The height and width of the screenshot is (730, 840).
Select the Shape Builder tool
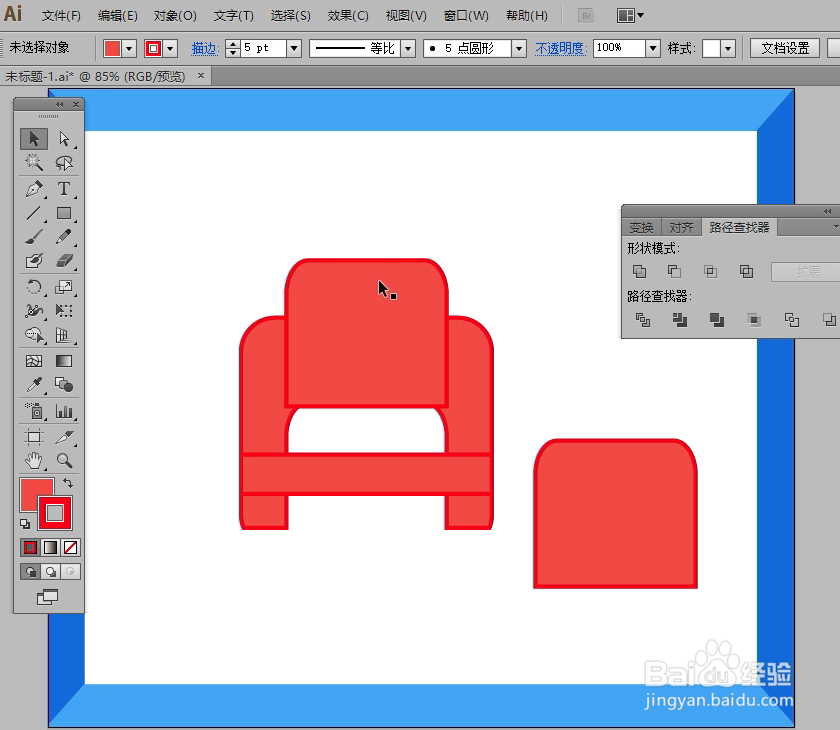pyautogui.click(x=34, y=335)
